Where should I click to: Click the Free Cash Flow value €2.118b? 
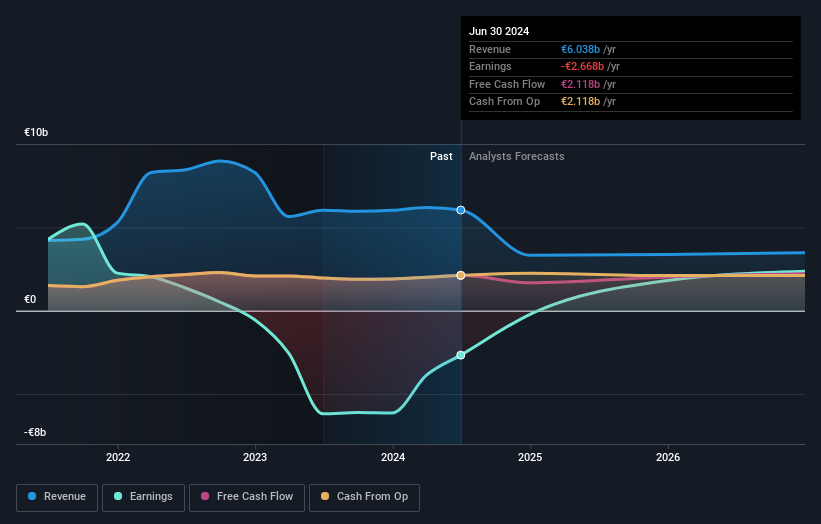pos(580,84)
